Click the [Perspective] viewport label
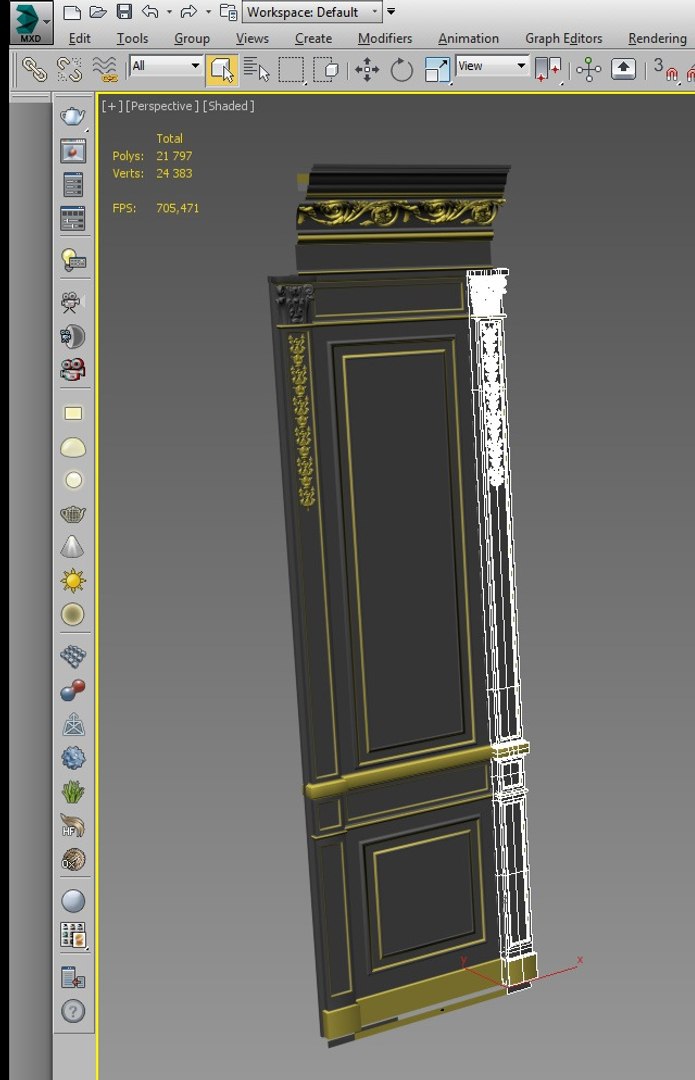Image resolution: width=695 pixels, height=1080 pixels. point(162,106)
